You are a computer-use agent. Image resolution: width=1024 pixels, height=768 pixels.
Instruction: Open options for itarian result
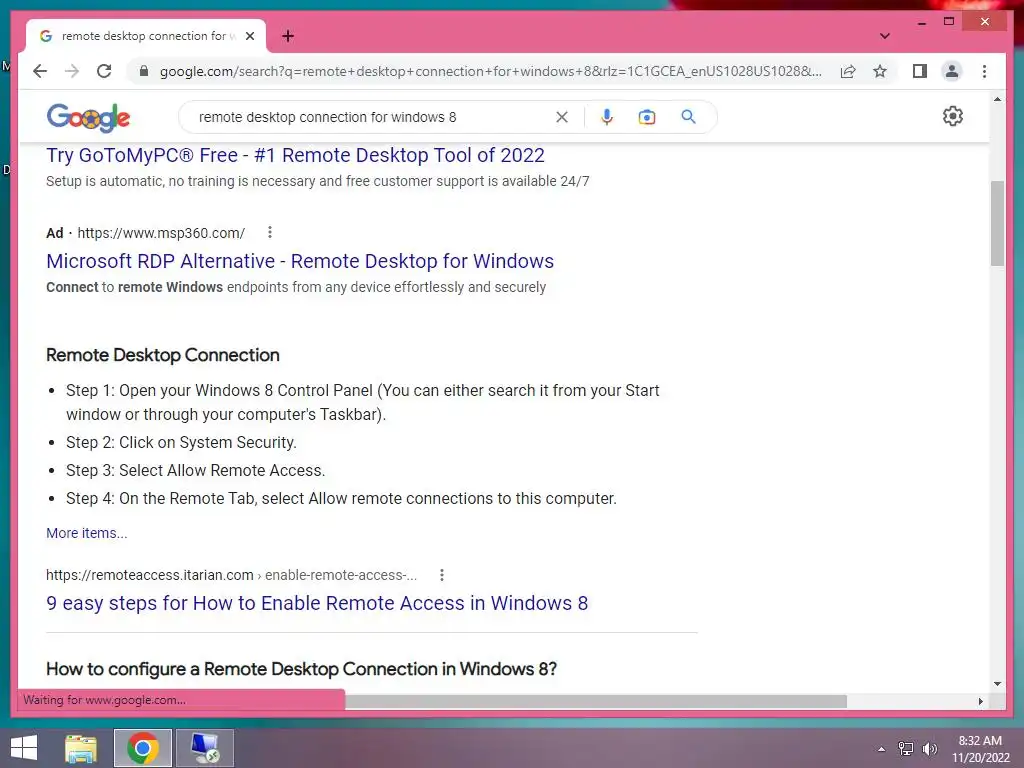[442, 575]
